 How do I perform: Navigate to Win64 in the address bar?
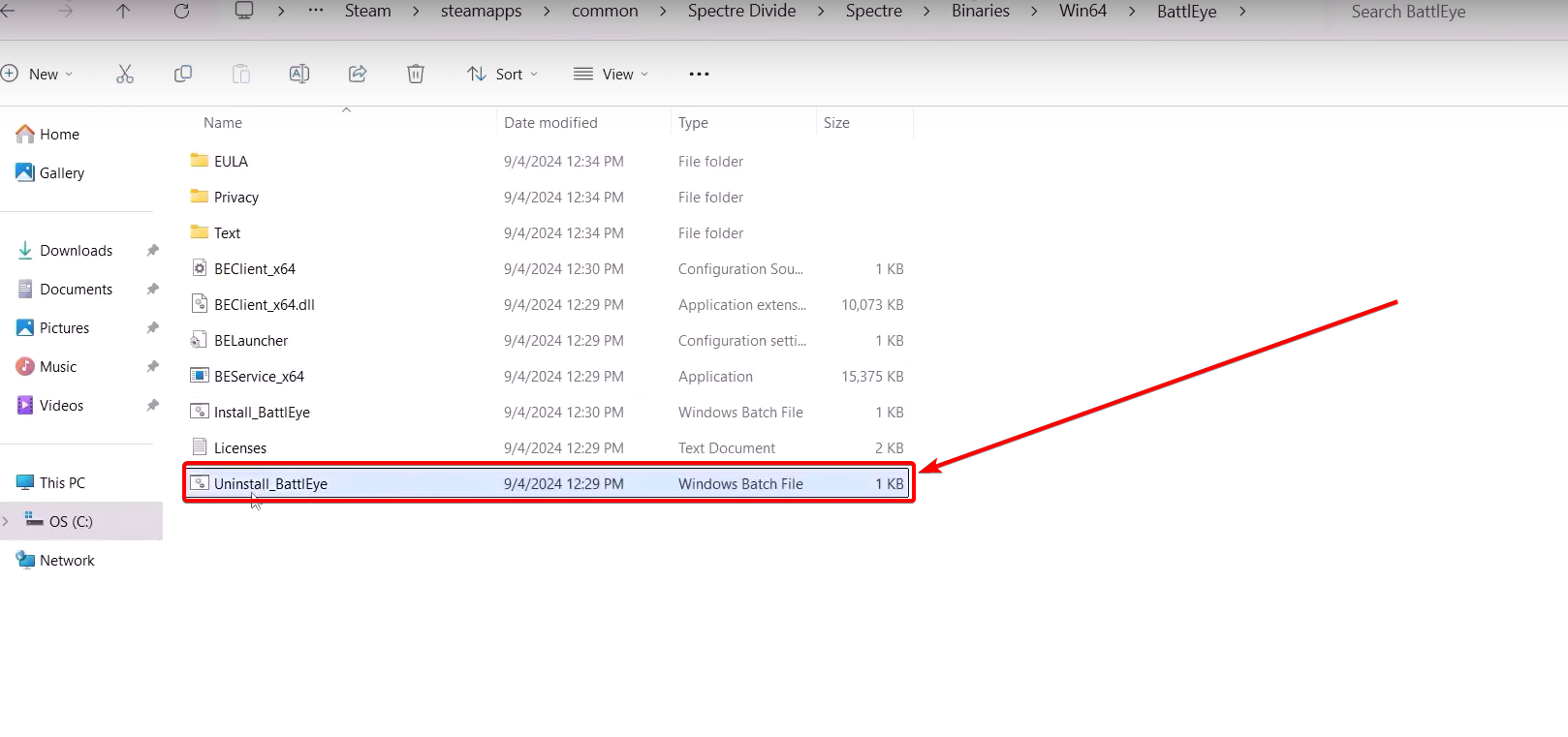[x=1082, y=11]
